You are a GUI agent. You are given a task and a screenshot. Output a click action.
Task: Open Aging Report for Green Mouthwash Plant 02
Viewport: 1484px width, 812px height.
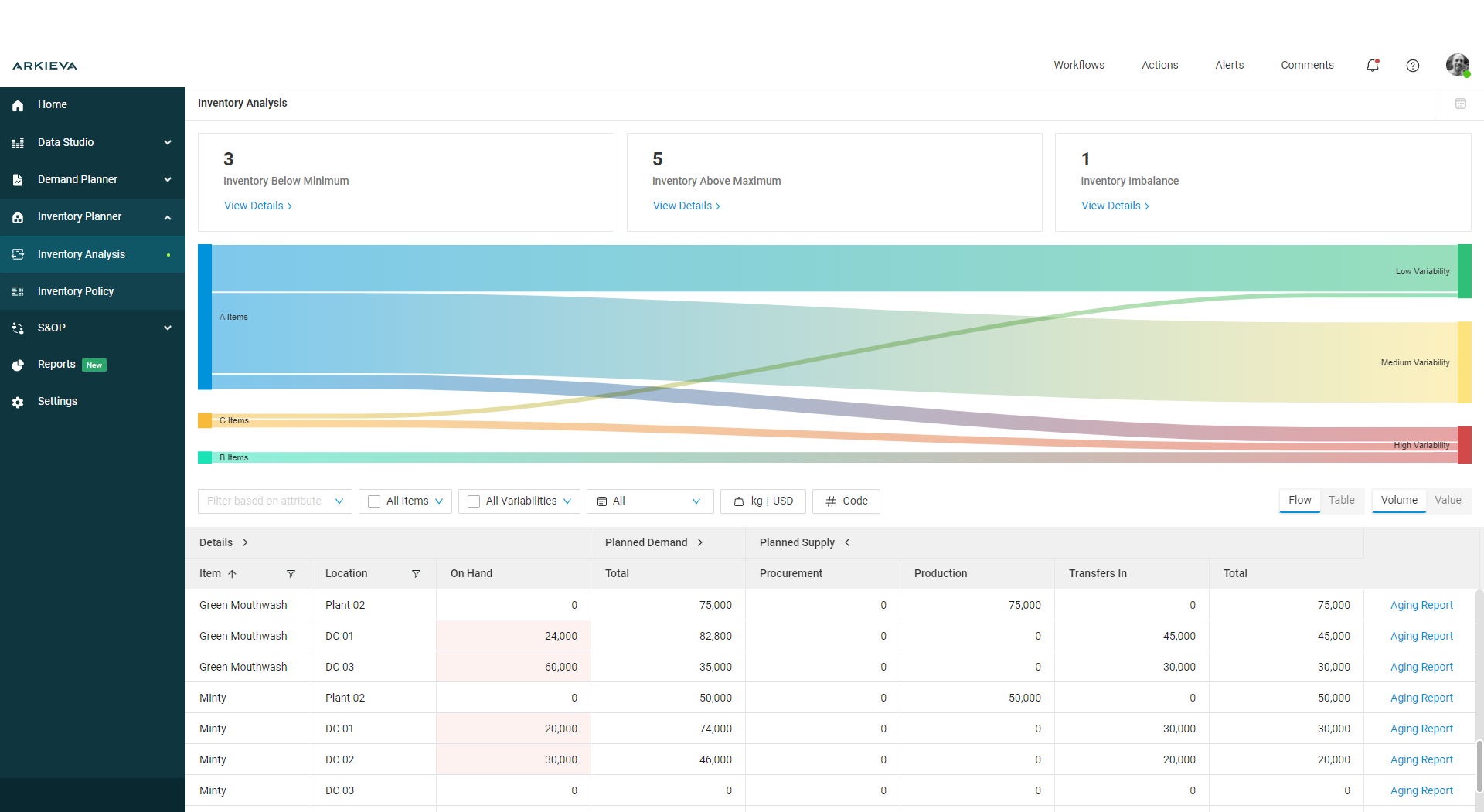(x=1421, y=605)
